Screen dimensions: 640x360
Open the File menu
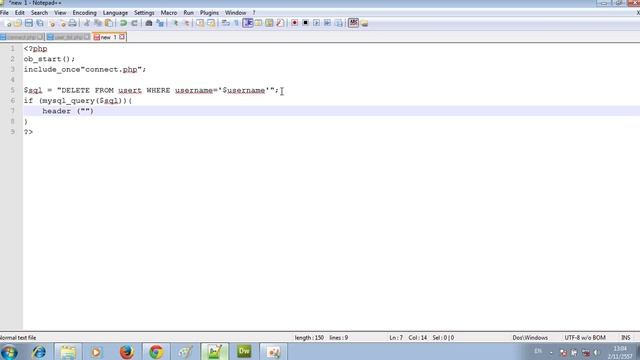4,13
